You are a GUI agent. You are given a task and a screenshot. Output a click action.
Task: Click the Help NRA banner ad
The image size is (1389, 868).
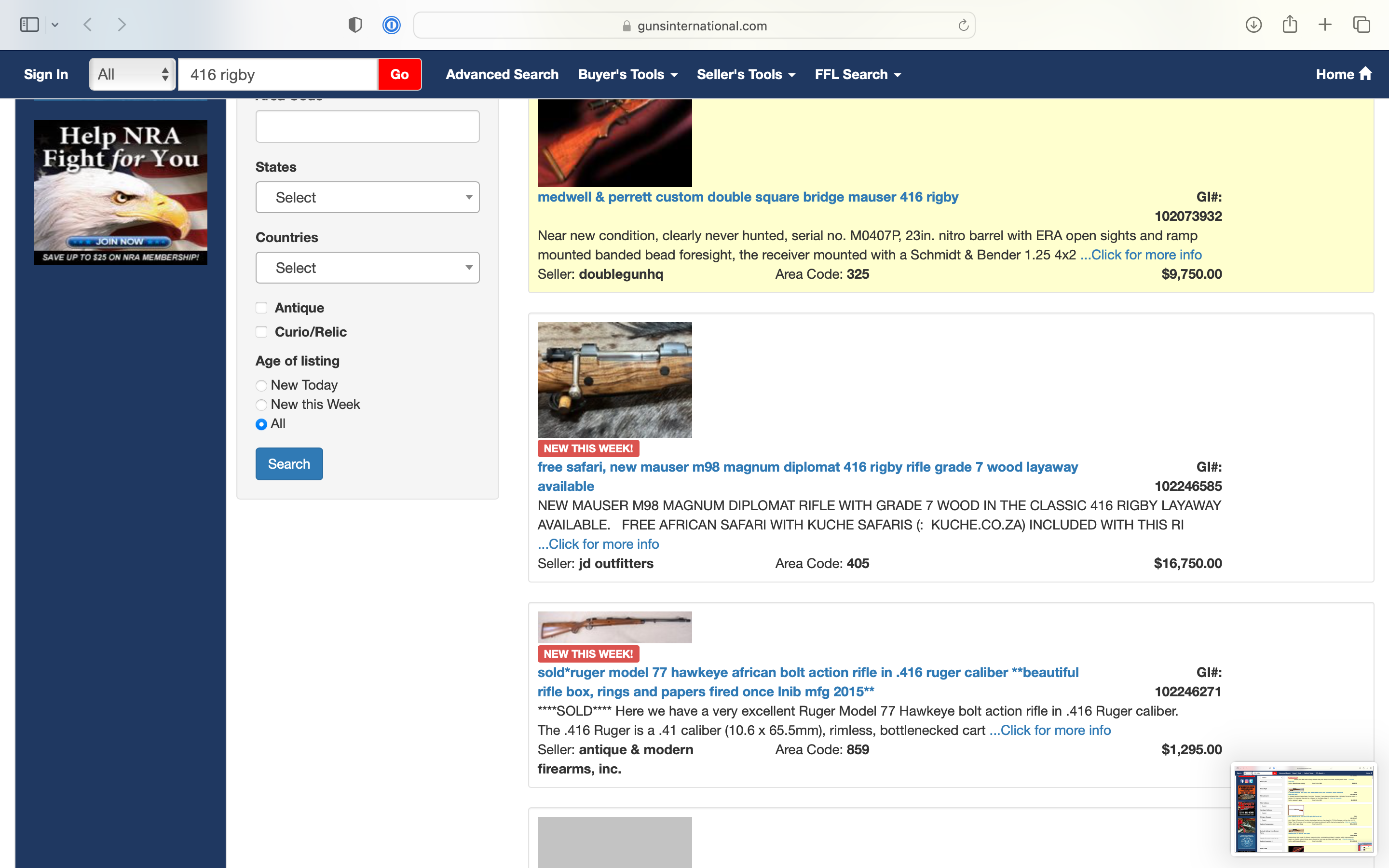121,192
